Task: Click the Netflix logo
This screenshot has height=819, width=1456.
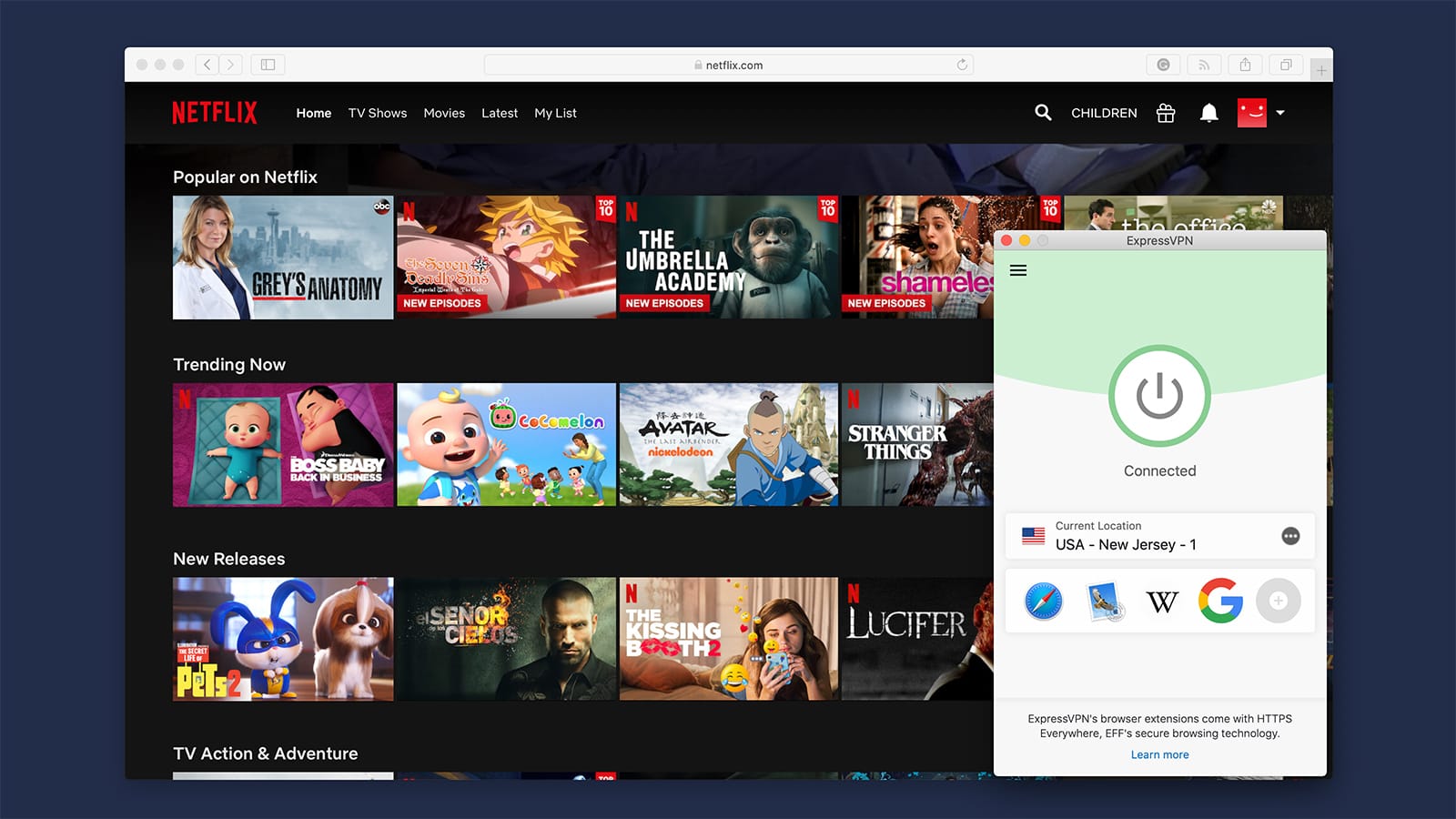Action: 215,113
